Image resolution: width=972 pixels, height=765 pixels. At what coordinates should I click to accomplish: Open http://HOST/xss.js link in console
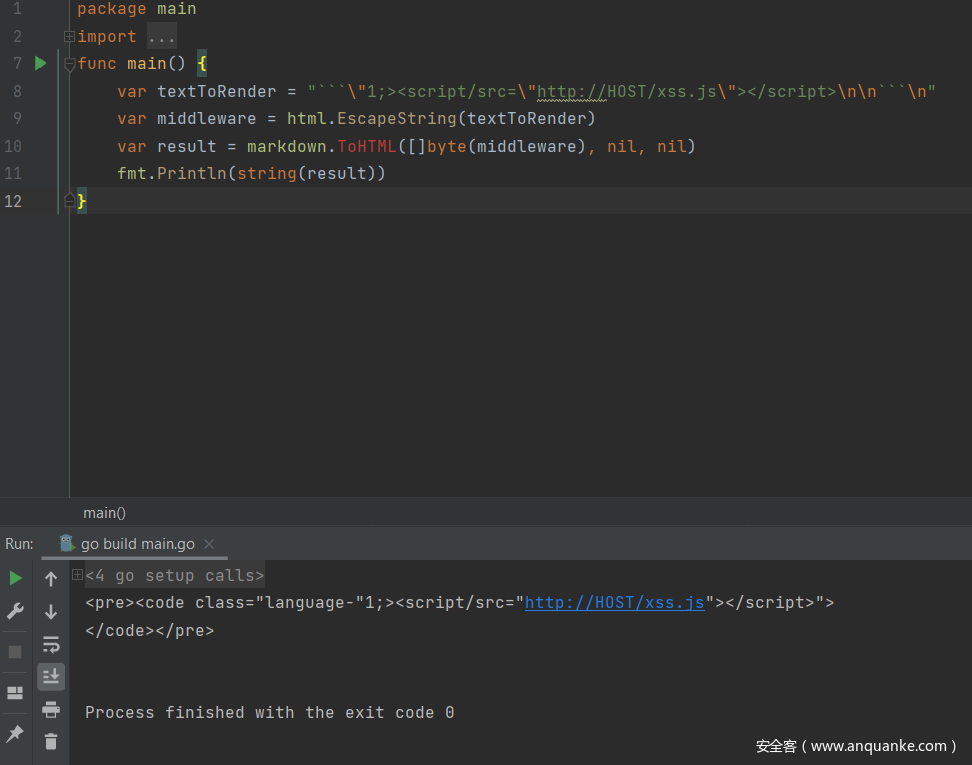pos(614,603)
